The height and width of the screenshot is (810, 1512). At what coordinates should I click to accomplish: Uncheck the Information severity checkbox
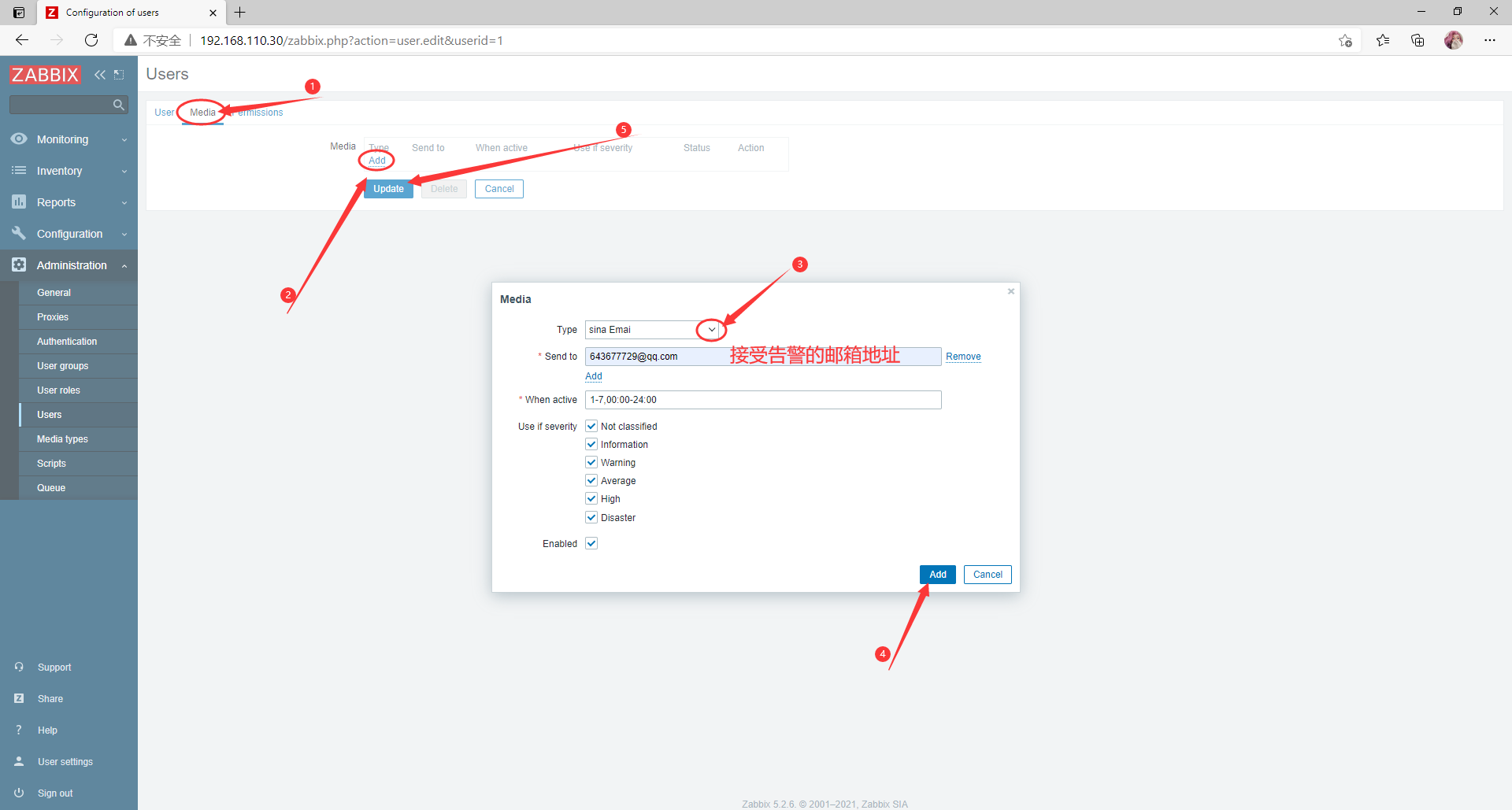[591, 444]
